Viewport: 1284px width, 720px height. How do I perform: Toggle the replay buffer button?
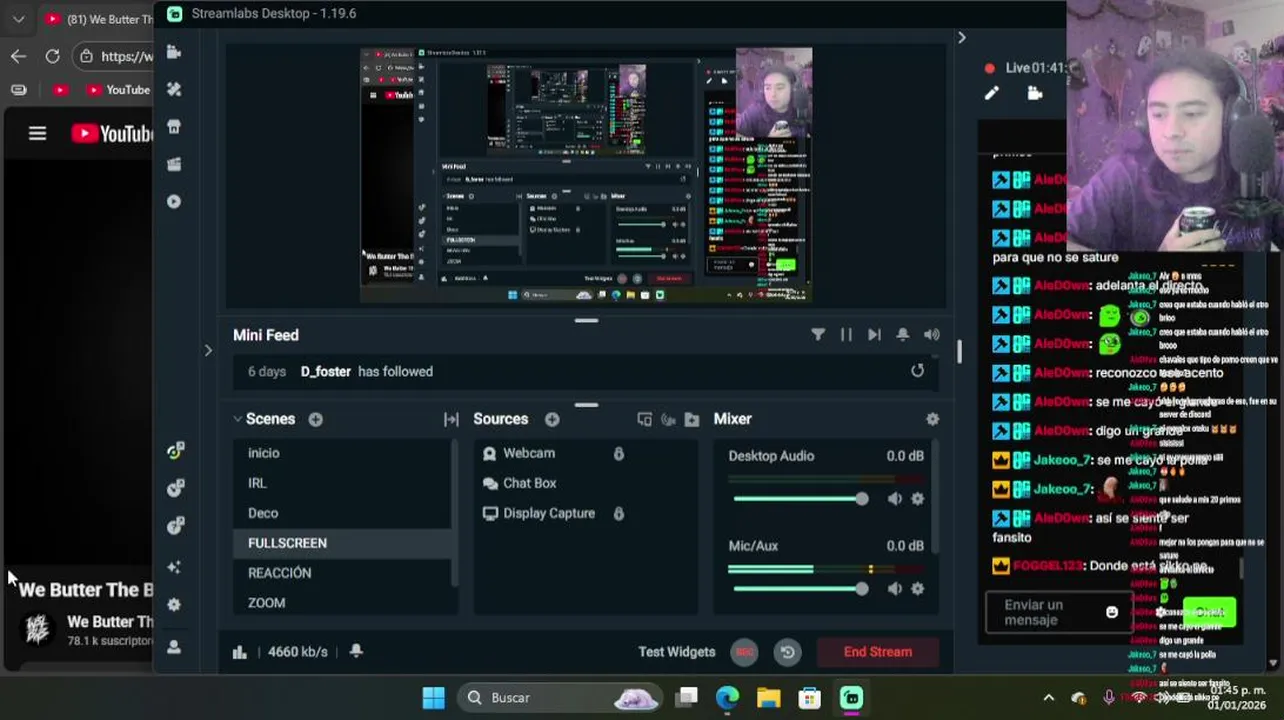tap(788, 652)
